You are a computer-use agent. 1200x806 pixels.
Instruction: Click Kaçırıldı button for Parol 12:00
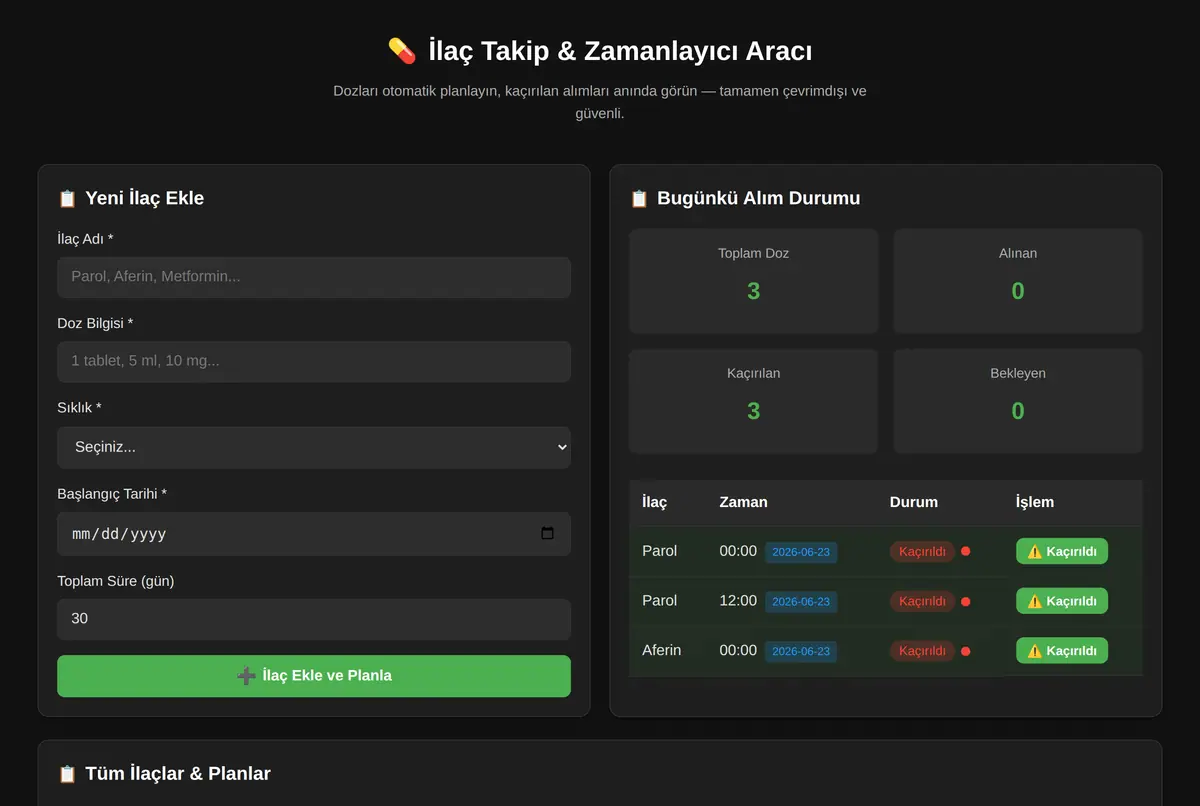coord(1062,601)
